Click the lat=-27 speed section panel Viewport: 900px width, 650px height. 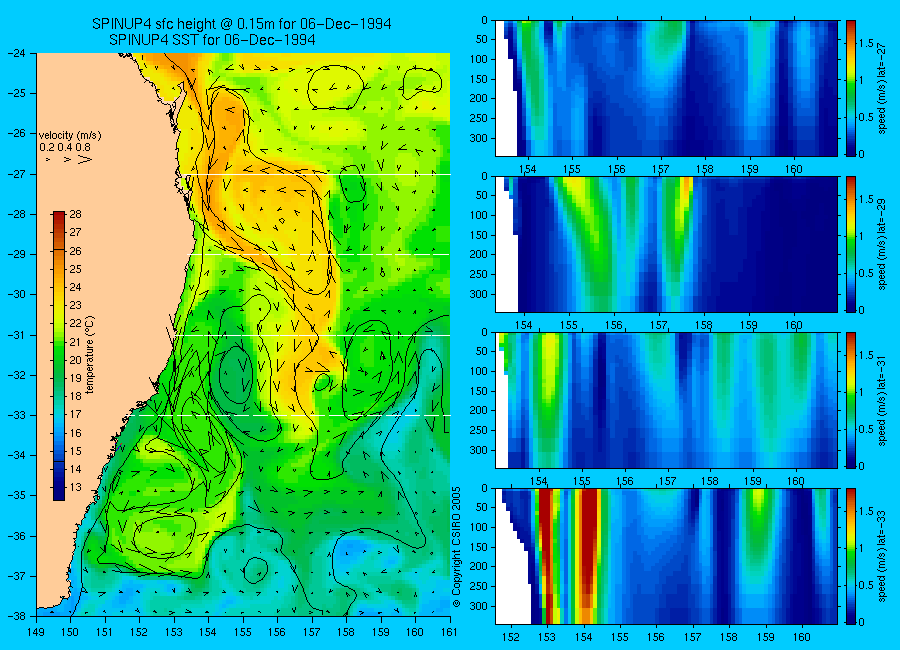click(667, 88)
